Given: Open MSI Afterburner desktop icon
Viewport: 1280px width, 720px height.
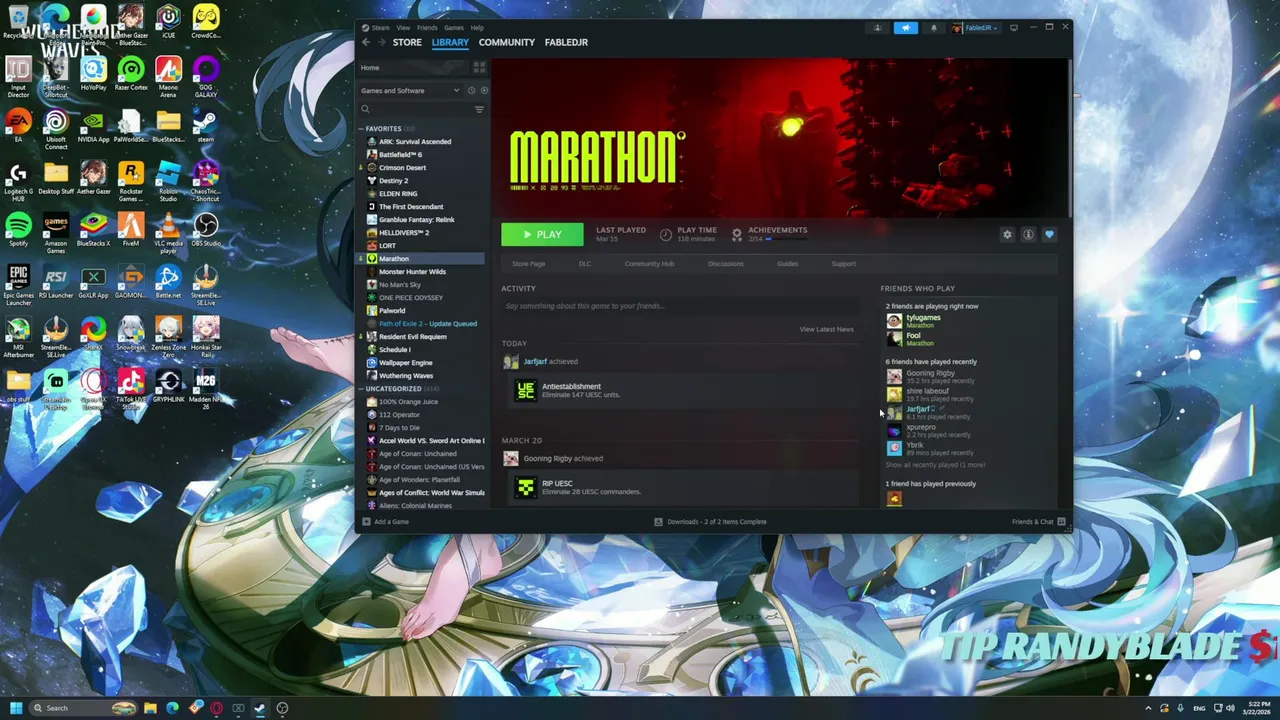Looking at the screenshot, I should point(18,336).
